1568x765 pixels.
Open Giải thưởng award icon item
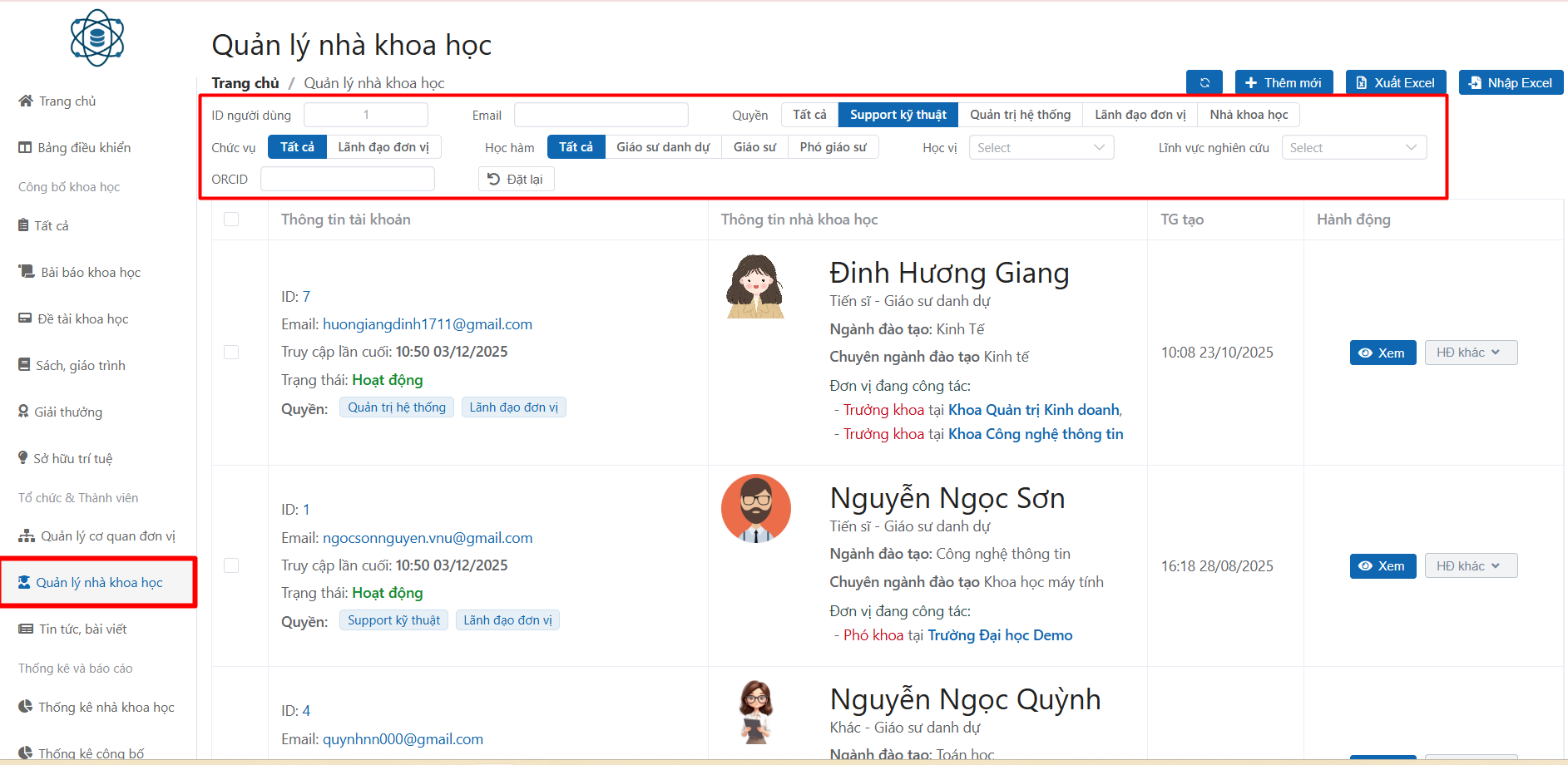click(24, 412)
